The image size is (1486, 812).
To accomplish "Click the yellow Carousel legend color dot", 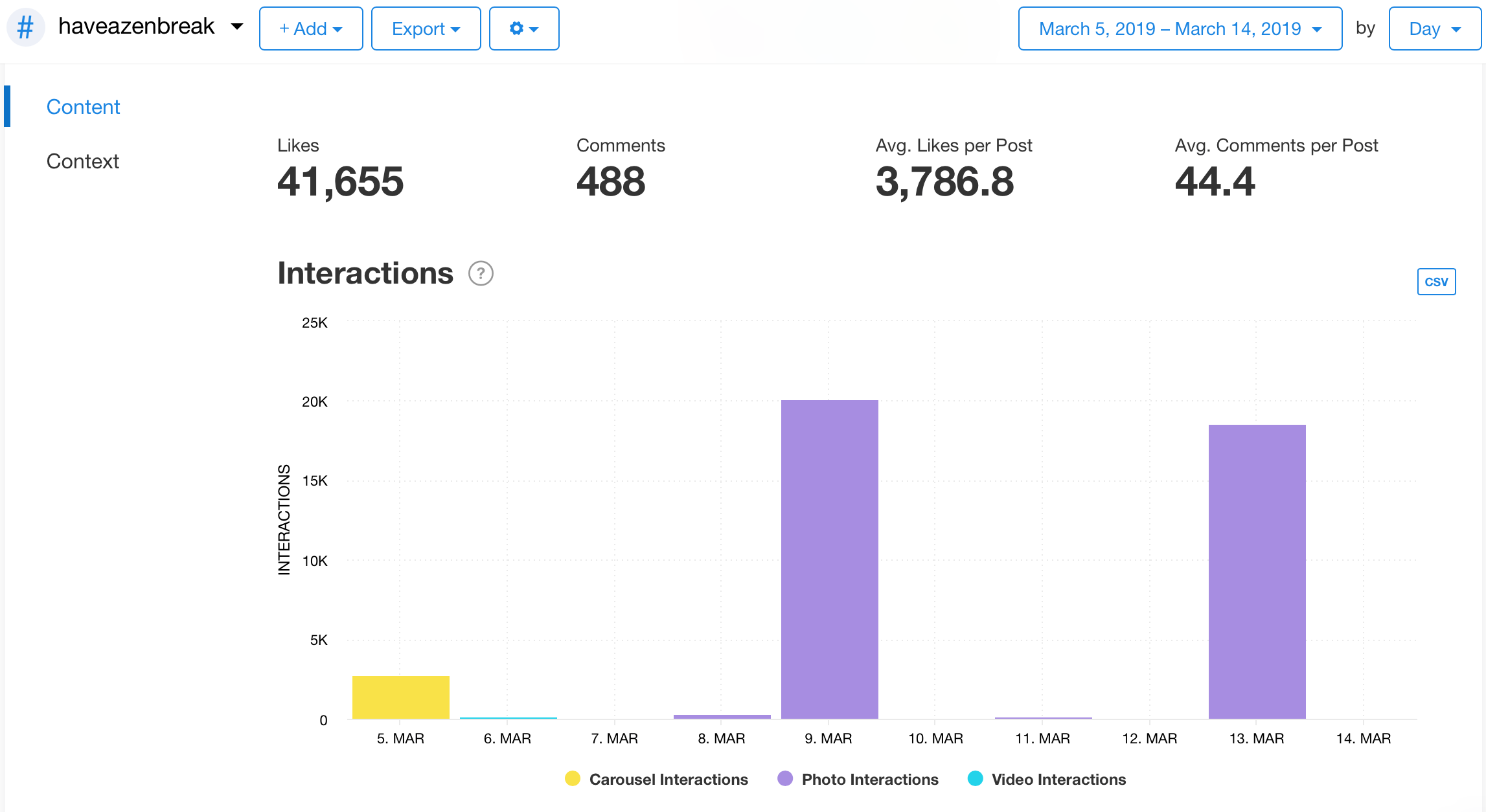I will (x=572, y=778).
